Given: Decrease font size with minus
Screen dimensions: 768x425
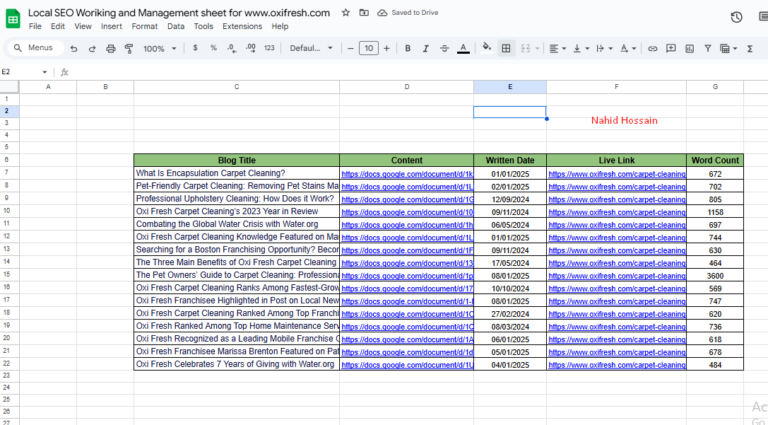Looking at the screenshot, I should (x=350, y=48).
